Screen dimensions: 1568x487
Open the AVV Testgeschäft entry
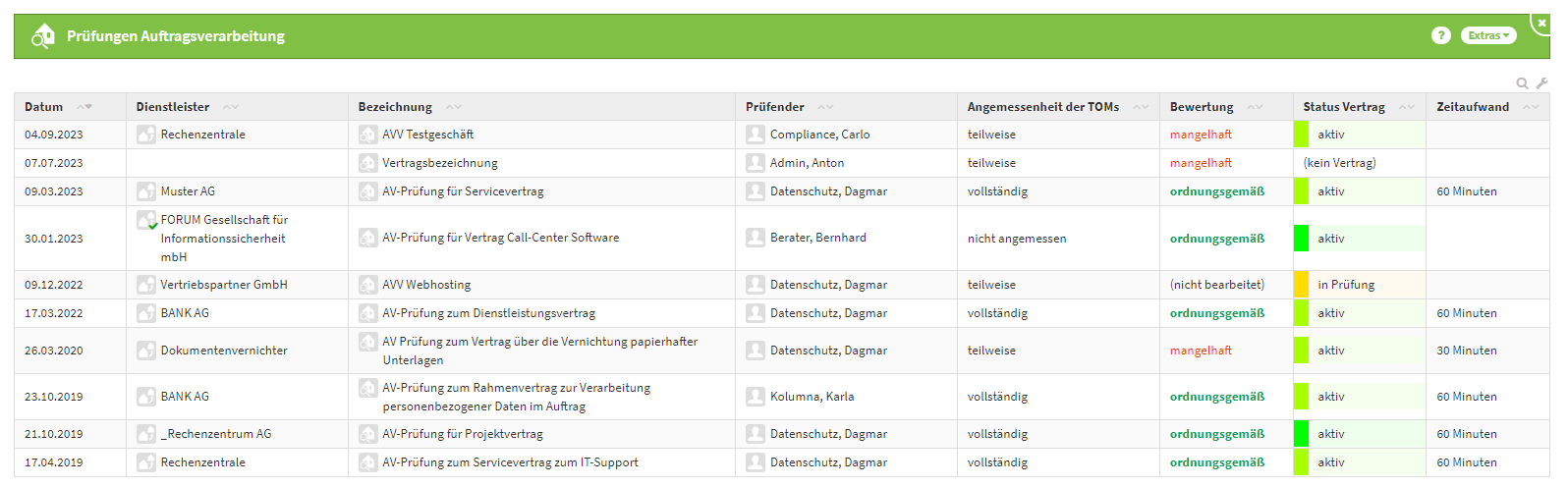427,135
